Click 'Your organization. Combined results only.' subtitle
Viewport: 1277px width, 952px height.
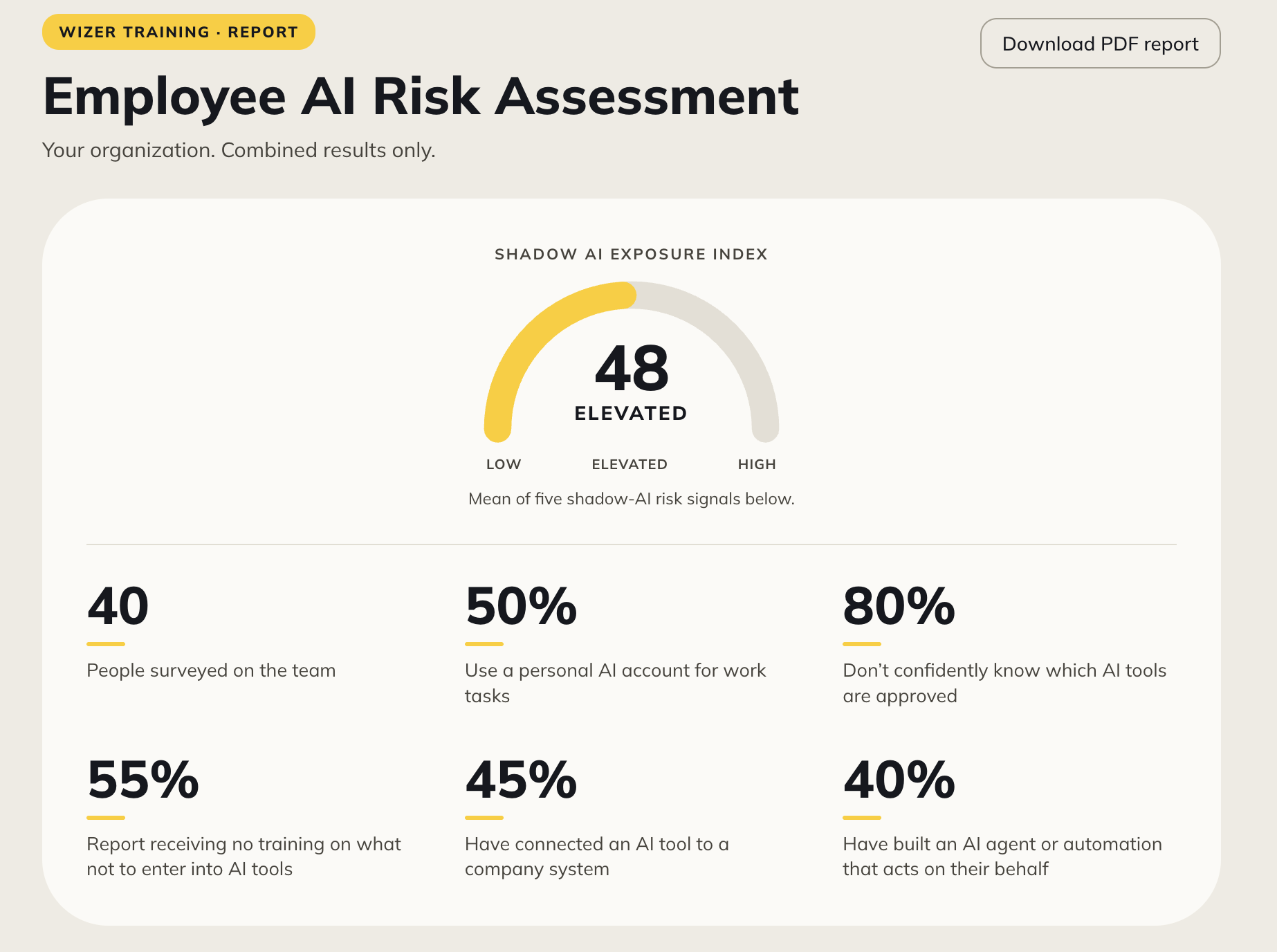point(239,150)
